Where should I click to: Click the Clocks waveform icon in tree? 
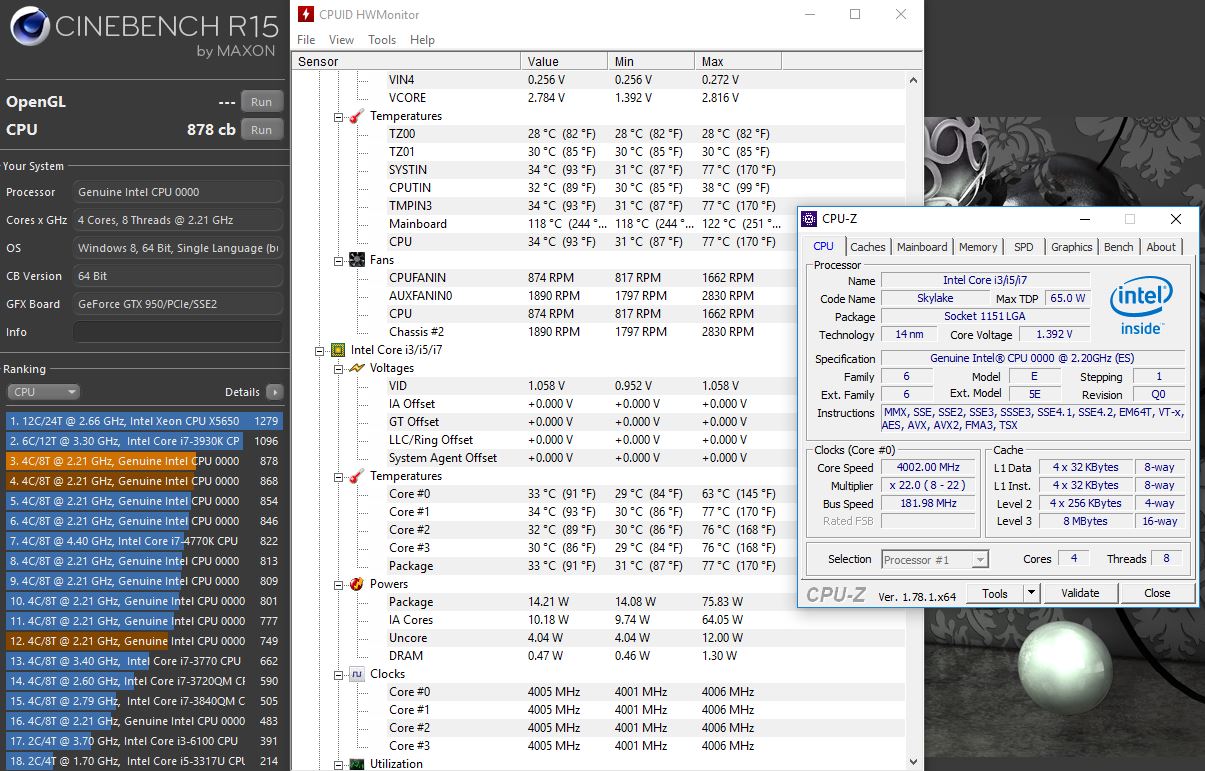tap(356, 674)
